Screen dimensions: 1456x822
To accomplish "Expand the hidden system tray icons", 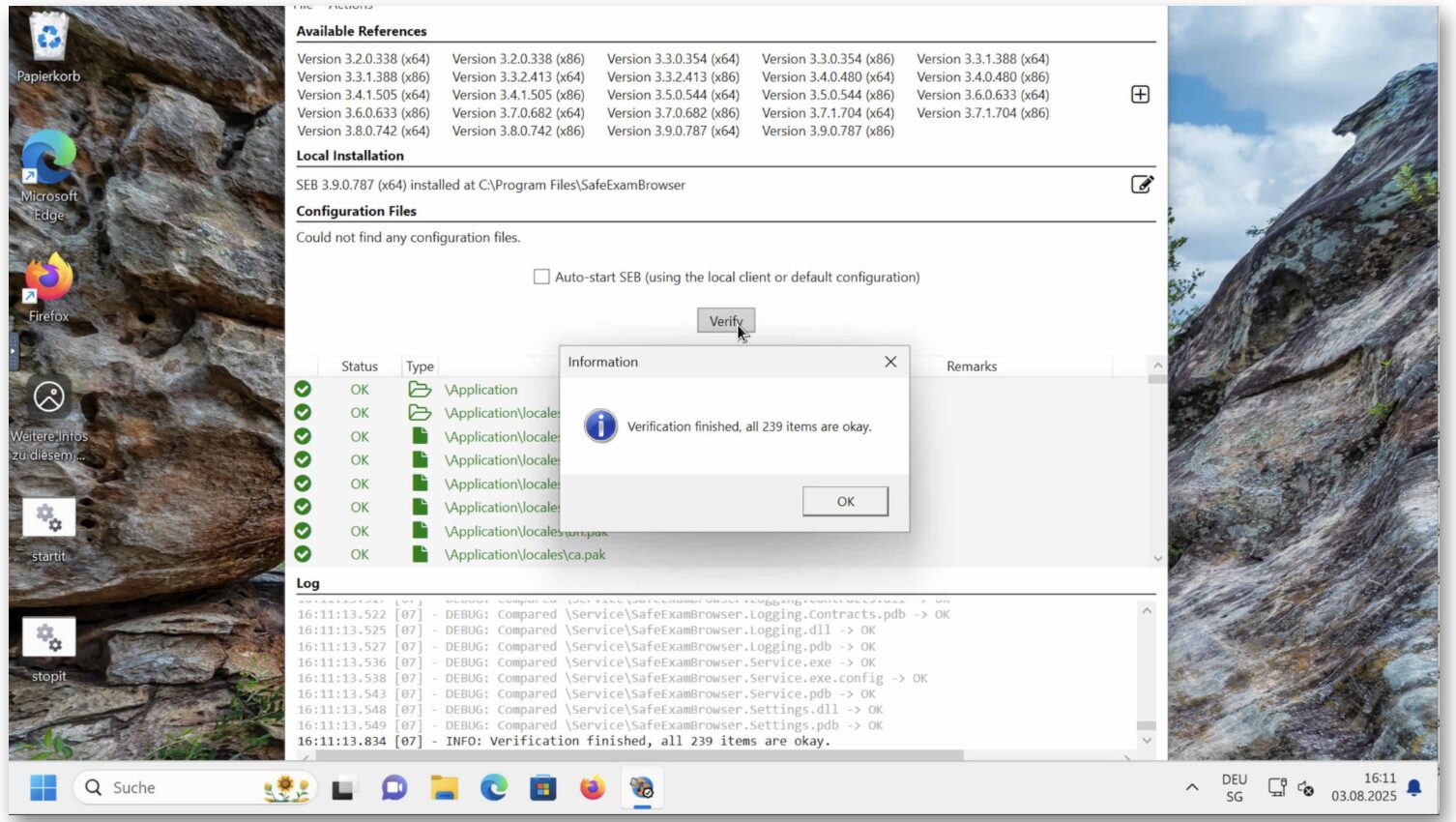I will (x=1192, y=788).
